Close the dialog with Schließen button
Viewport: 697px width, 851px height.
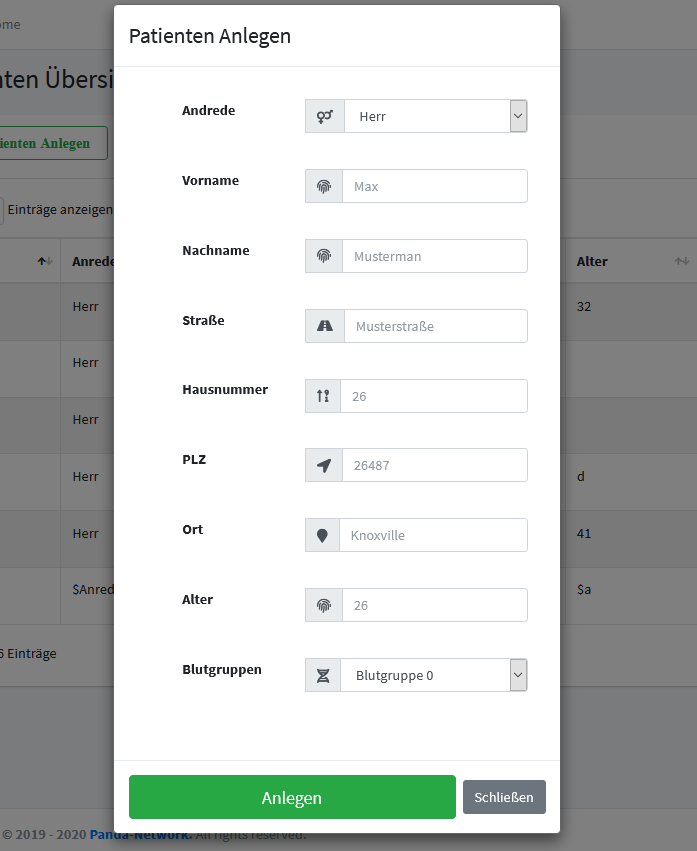[504, 797]
